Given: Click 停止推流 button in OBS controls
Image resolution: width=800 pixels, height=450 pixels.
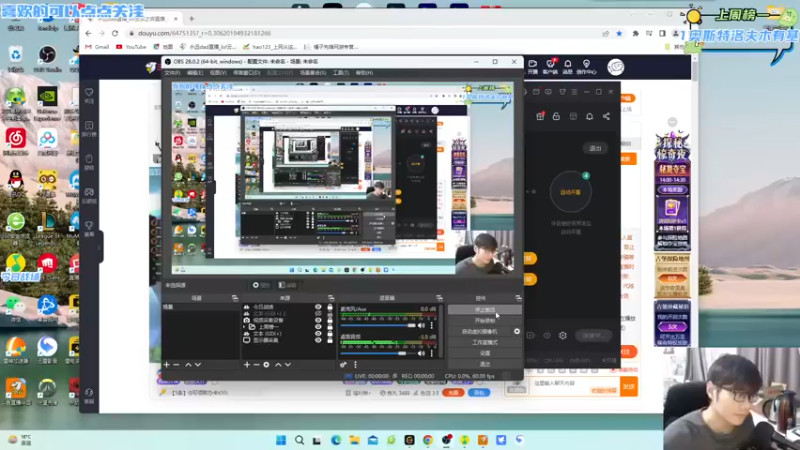Looking at the screenshot, I should coord(485,310).
